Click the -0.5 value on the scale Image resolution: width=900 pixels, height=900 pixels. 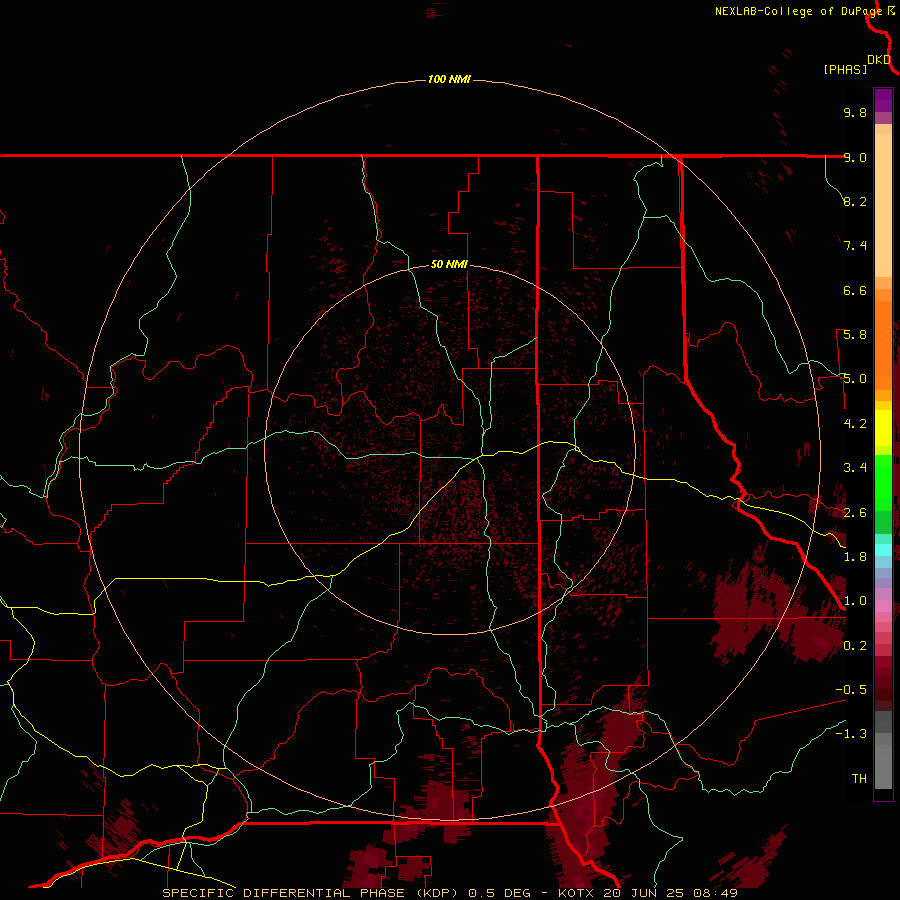click(851, 690)
